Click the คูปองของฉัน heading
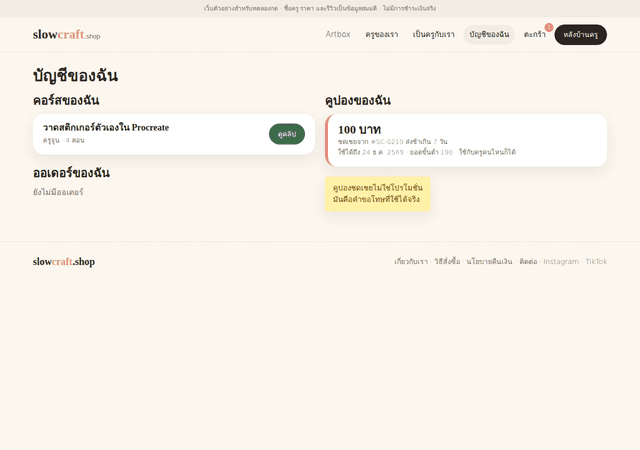 [x=358, y=100]
